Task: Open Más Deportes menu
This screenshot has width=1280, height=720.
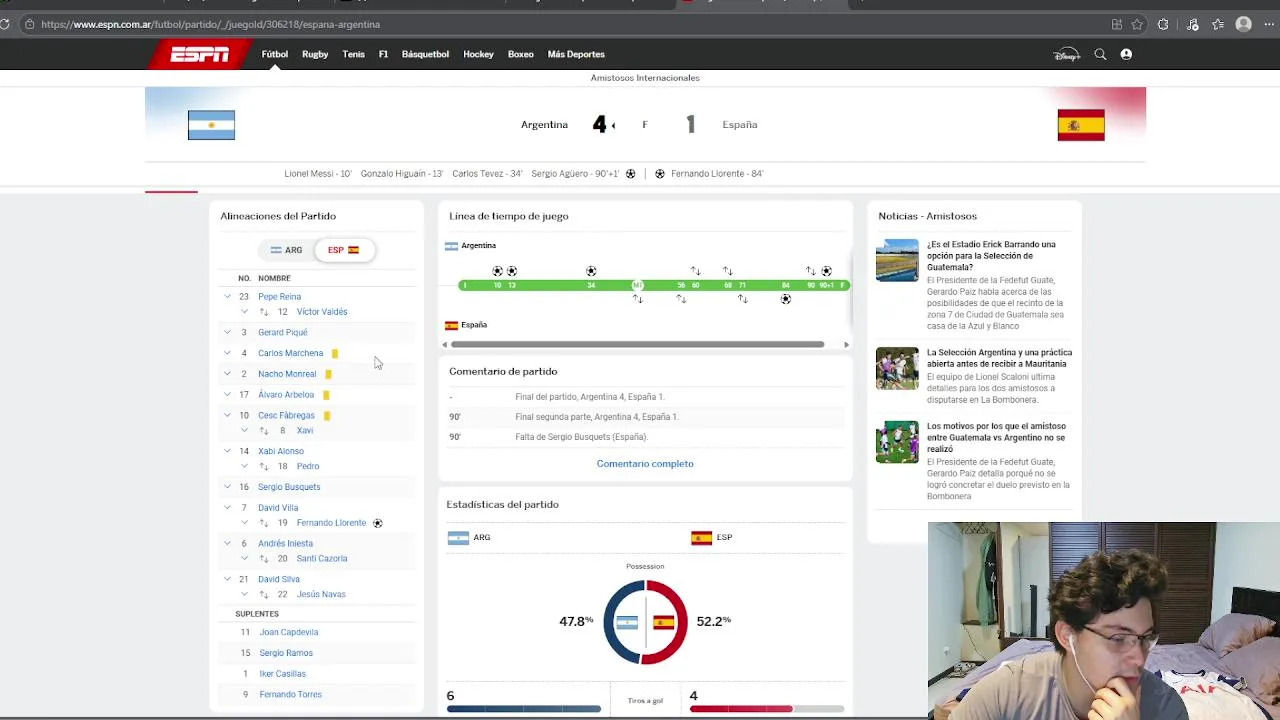Action: click(576, 54)
